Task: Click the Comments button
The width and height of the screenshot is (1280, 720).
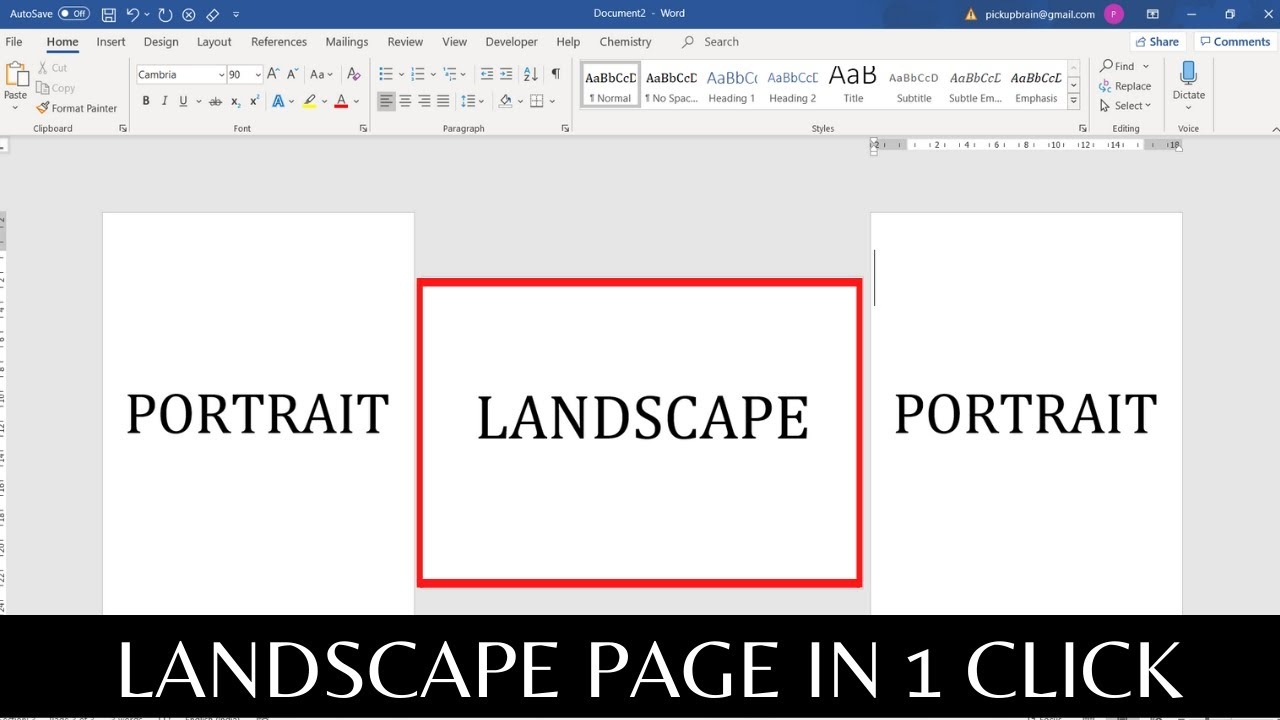Action: [x=1234, y=42]
